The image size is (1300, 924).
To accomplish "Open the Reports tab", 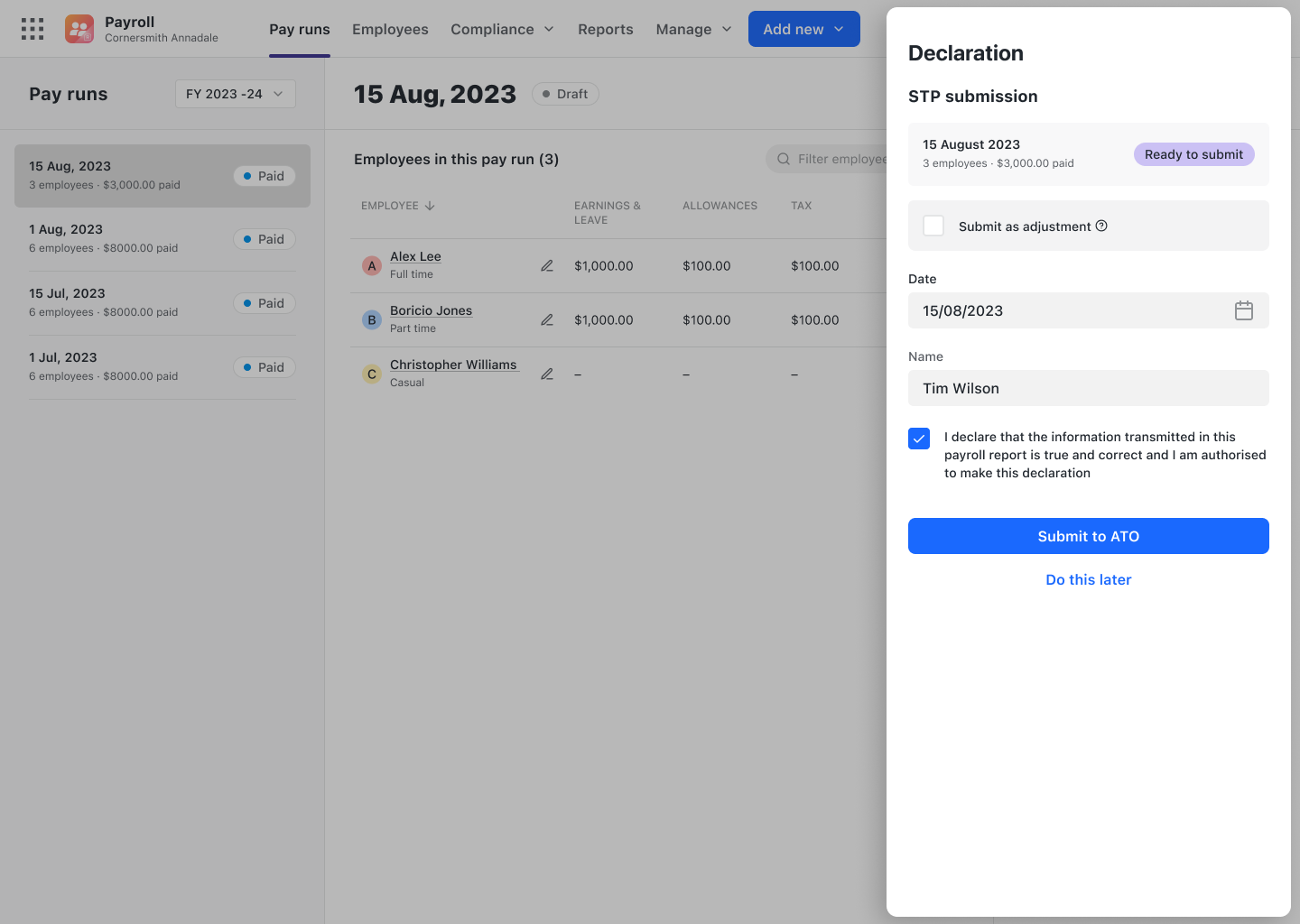I will tap(605, 30).
